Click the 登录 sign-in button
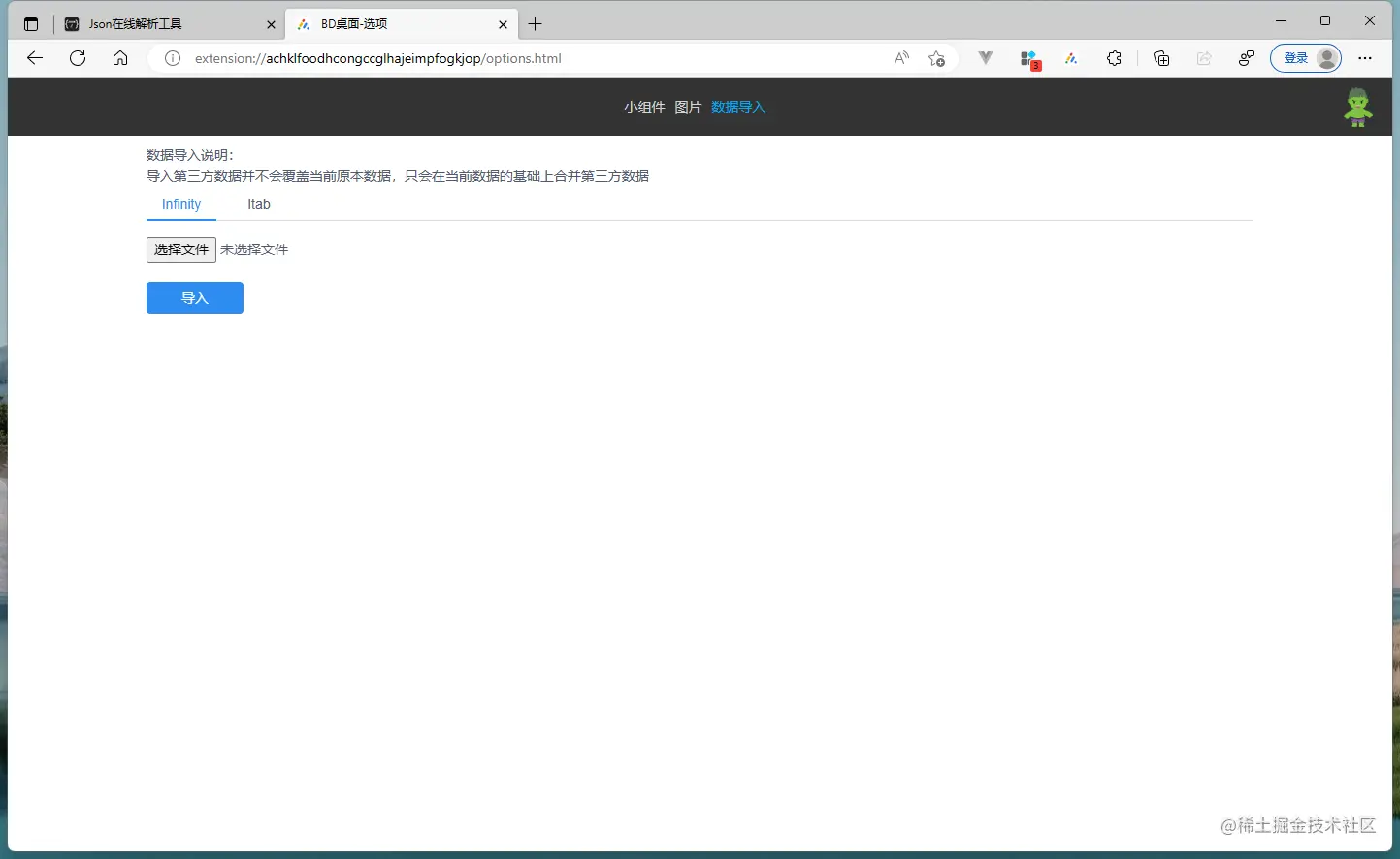The image size is (1400, 859). 1306,58
